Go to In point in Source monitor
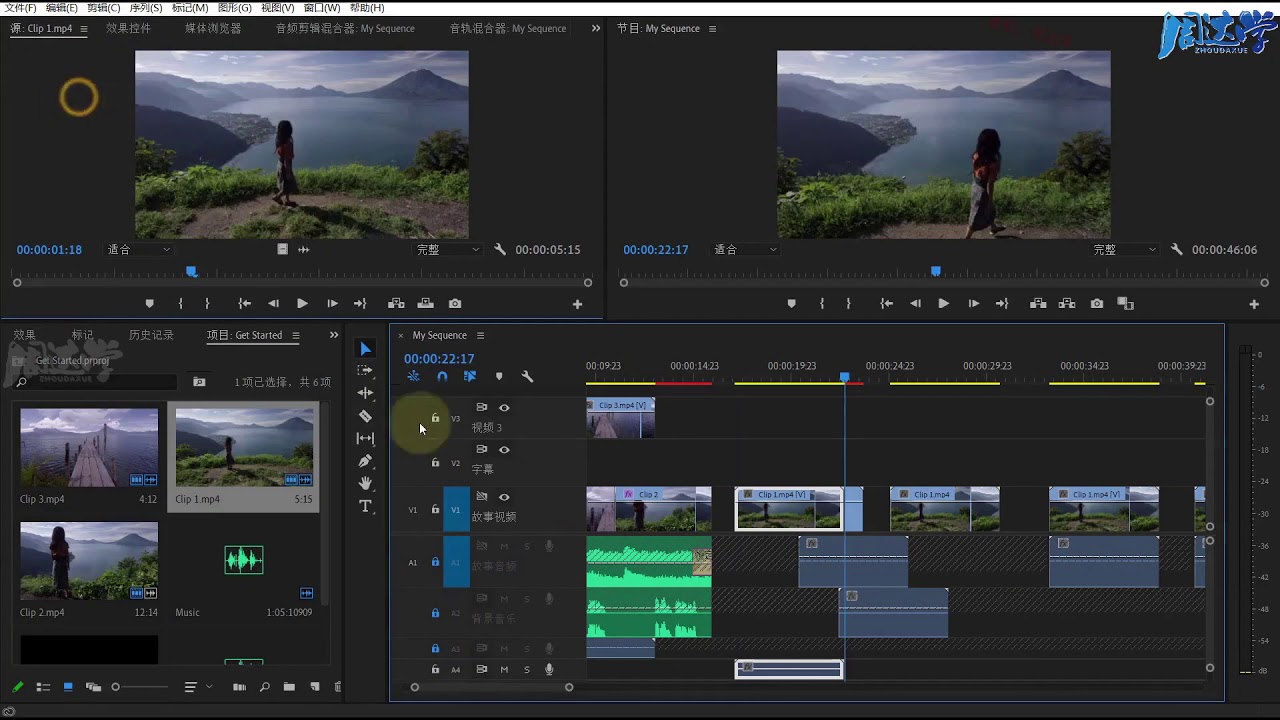Viewport: 1280px width, 720px height. (x=244, y=304)
